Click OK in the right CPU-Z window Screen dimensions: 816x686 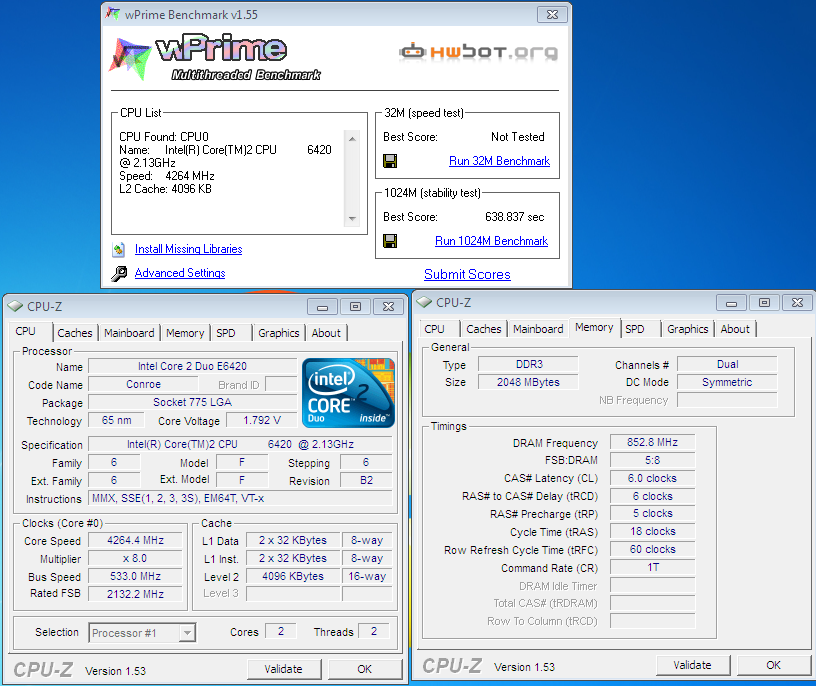coord(774,665)
